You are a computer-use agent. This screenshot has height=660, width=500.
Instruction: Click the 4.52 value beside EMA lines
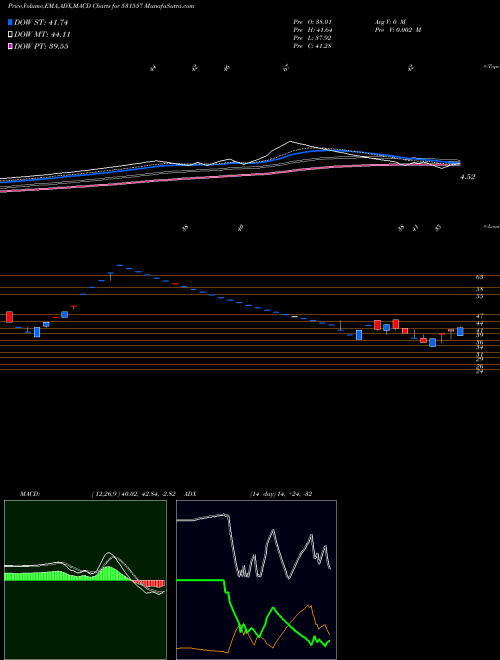[468, 177]
